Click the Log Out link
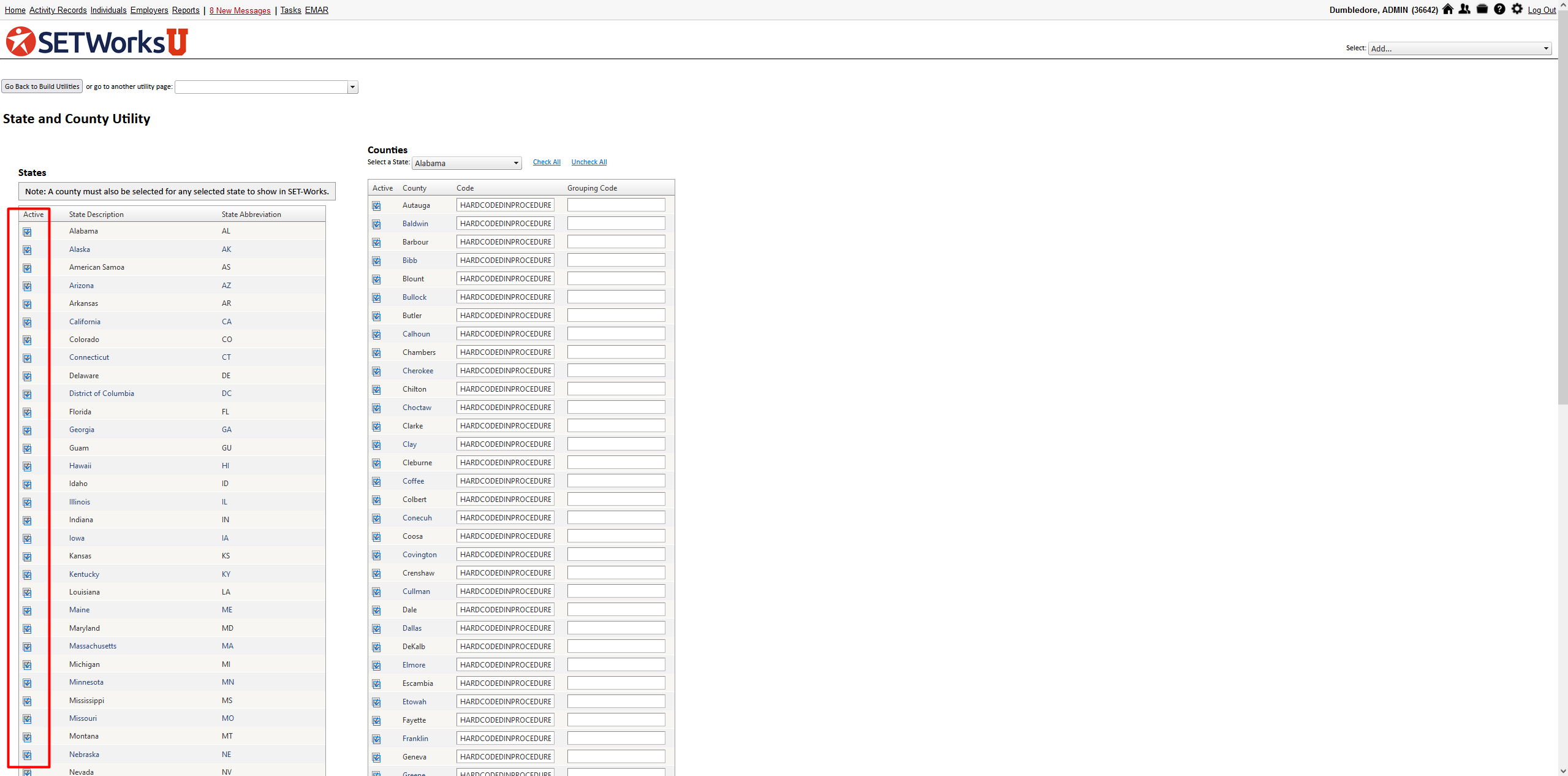Screen dimensions: 1568x776 (1542, 10)
